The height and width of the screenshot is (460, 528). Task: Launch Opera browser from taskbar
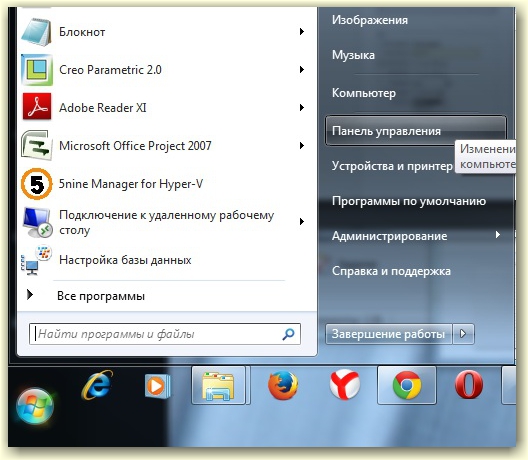(x=469, y=385)
